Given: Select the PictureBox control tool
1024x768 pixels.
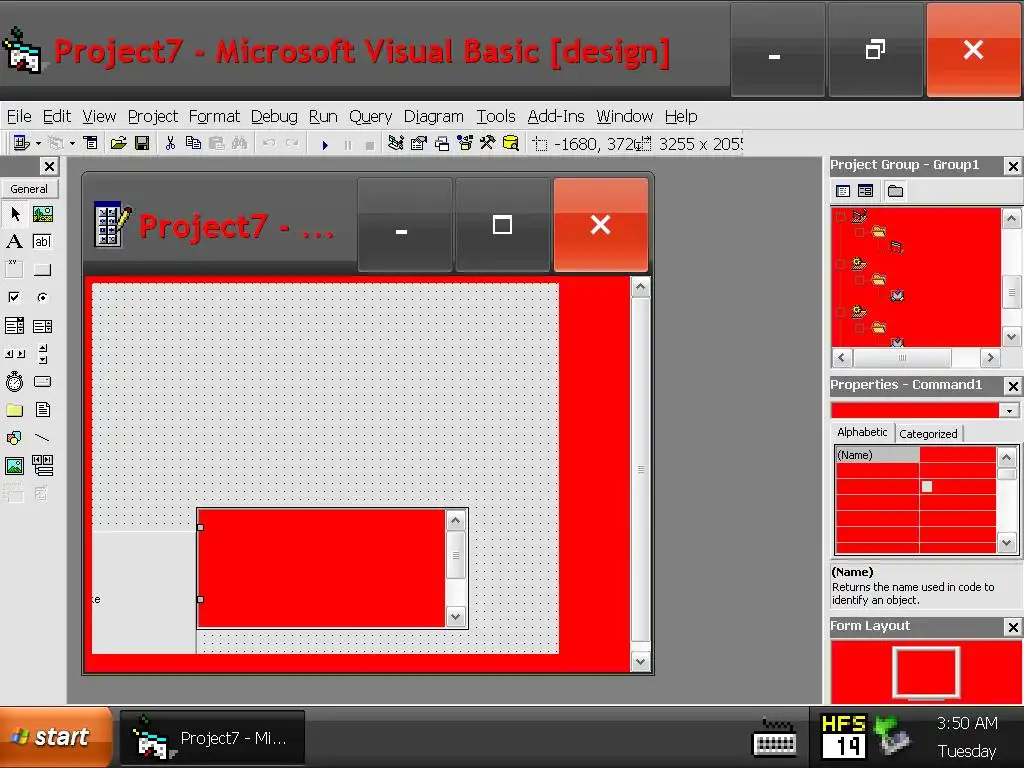Looking at the screenshot, I should tap(42, 214).
